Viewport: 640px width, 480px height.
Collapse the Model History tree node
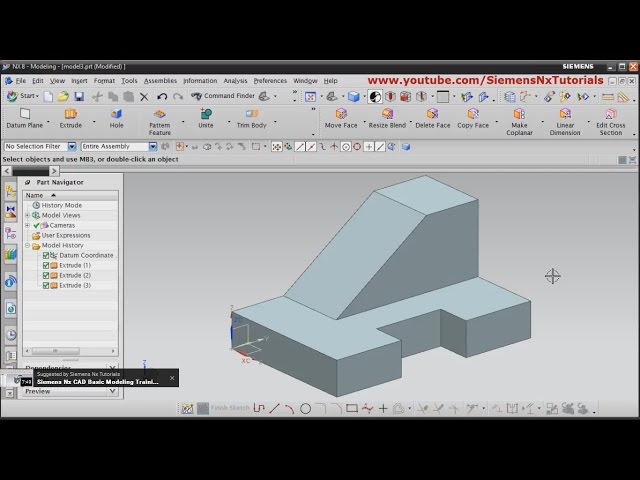27,245
